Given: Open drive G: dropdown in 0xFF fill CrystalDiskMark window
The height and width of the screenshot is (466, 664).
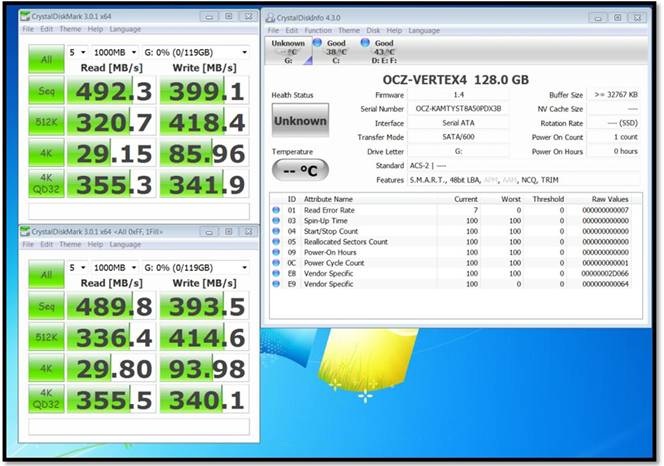Looking at the screenshot, I should (196, 267).
